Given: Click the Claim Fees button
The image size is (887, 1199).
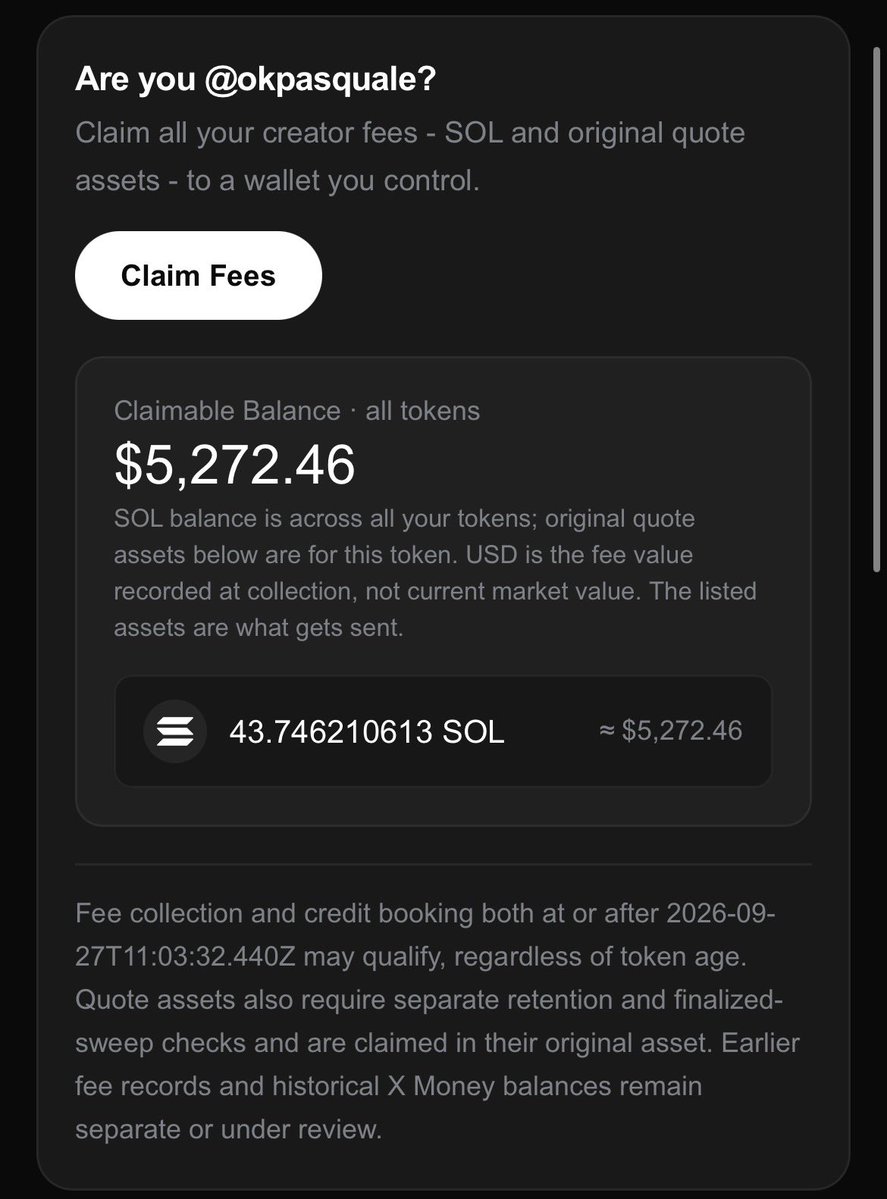Looking at the screenshot, I should (198, 275).
